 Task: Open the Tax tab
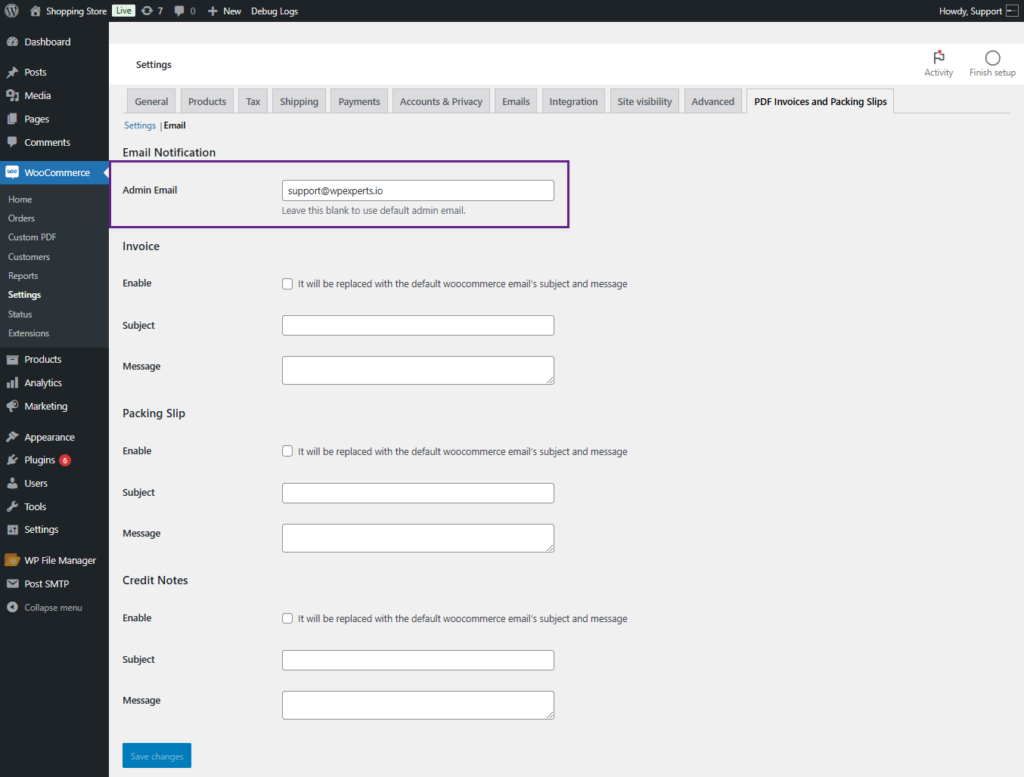coord(253,101)
